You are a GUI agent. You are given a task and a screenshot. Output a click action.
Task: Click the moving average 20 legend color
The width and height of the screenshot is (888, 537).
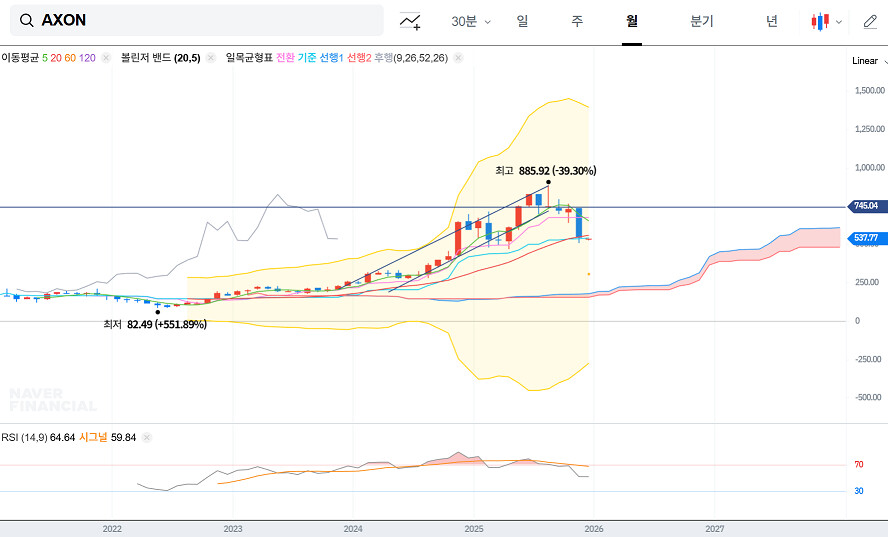[x=56, y=58]
